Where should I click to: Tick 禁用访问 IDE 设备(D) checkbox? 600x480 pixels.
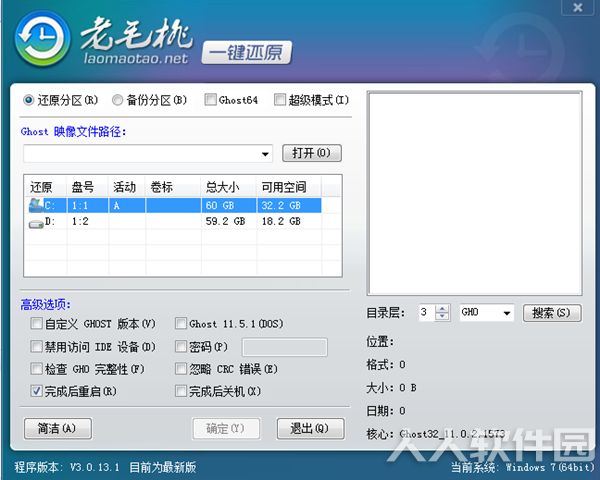click(36, 346)
